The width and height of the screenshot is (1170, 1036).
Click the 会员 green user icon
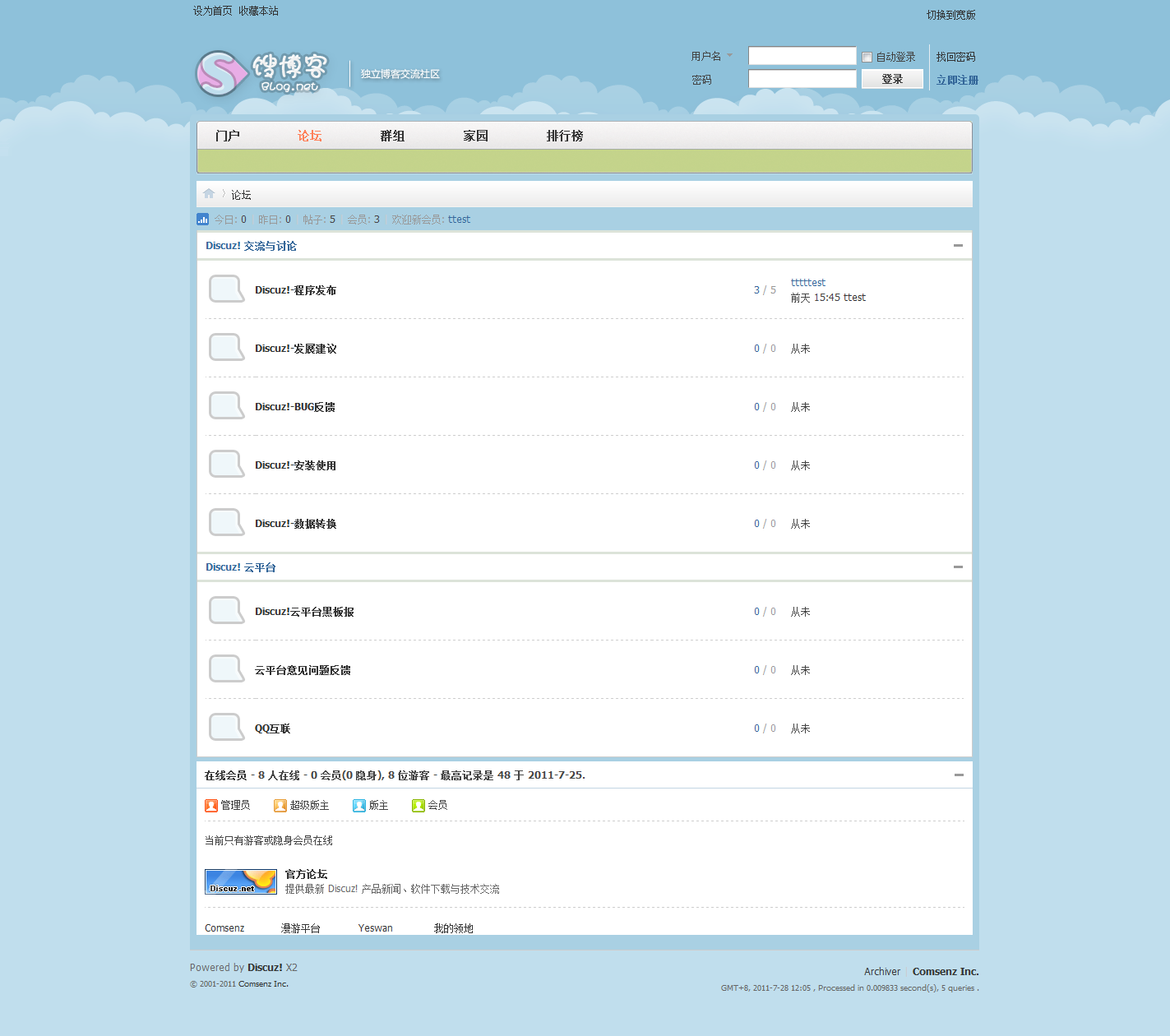click(x=419, y=806)
